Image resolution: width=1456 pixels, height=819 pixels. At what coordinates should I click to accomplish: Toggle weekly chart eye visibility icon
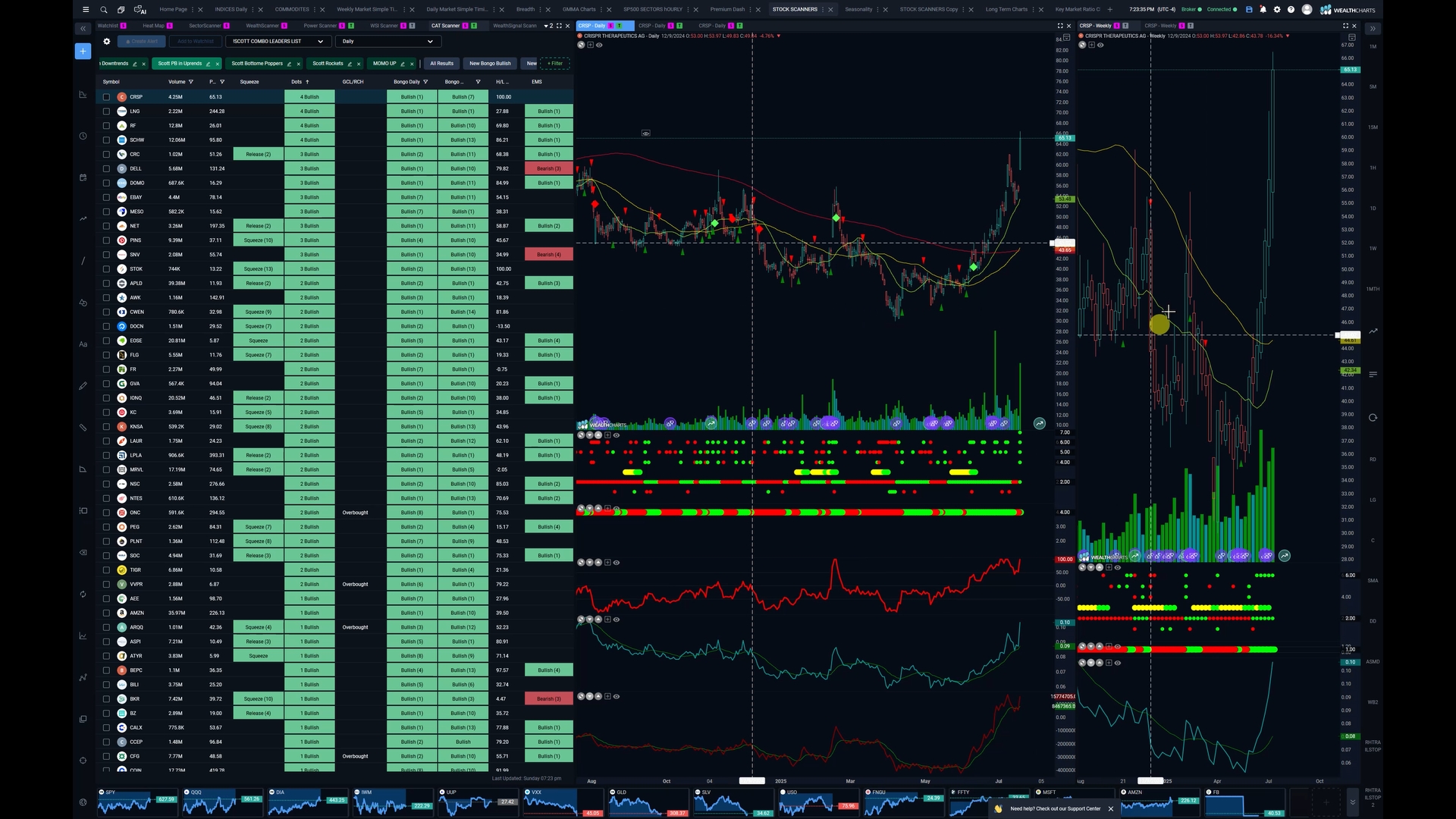click(x=1100, y=45)
